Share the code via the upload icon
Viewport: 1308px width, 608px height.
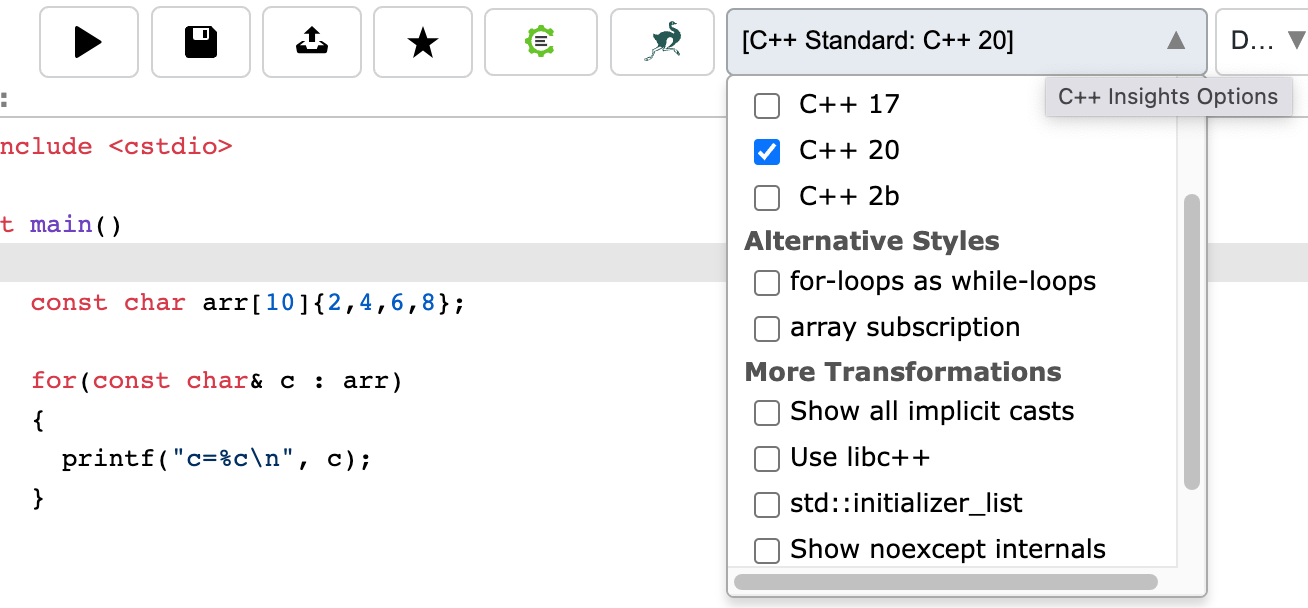pyautogui.click(x=311, y=42)
